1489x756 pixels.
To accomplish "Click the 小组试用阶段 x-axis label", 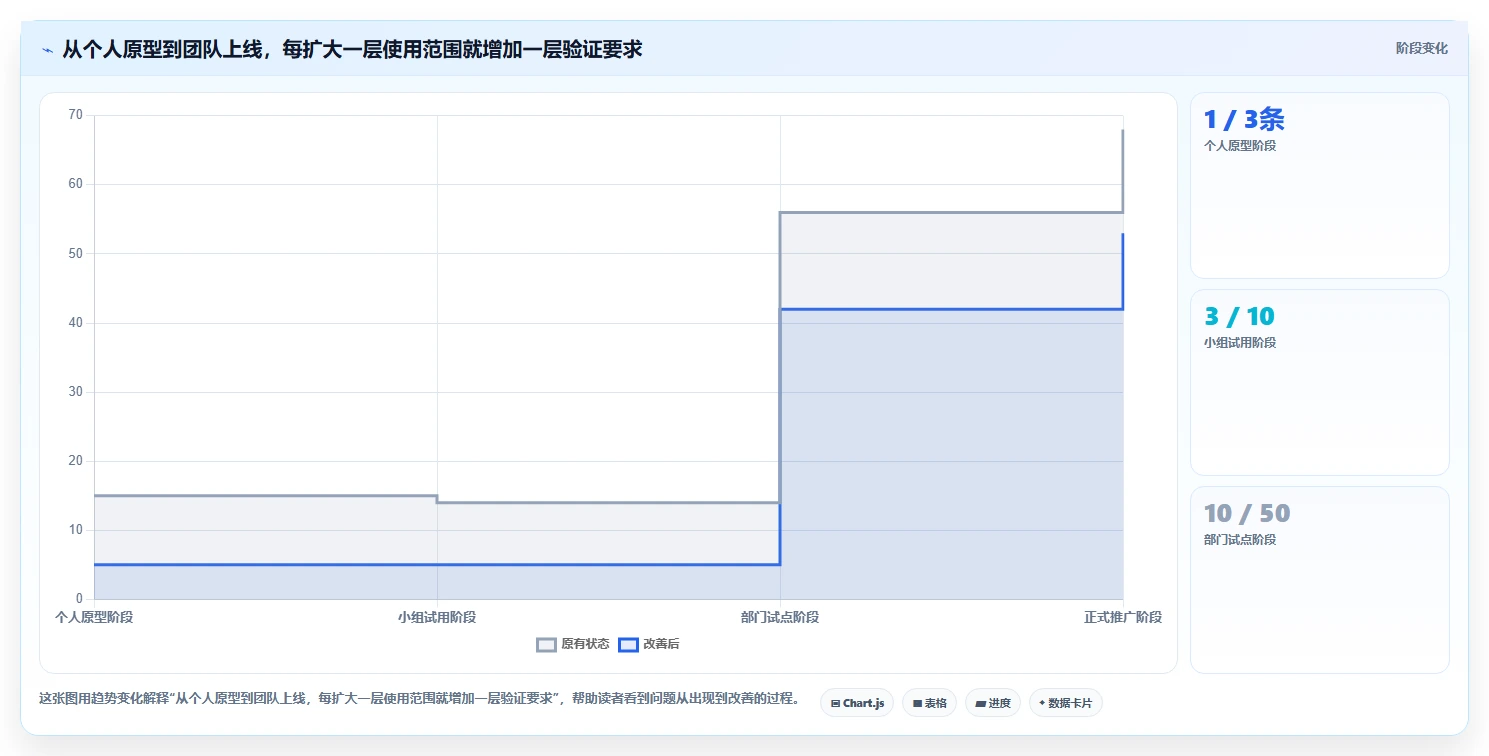I will click(437, 617).
